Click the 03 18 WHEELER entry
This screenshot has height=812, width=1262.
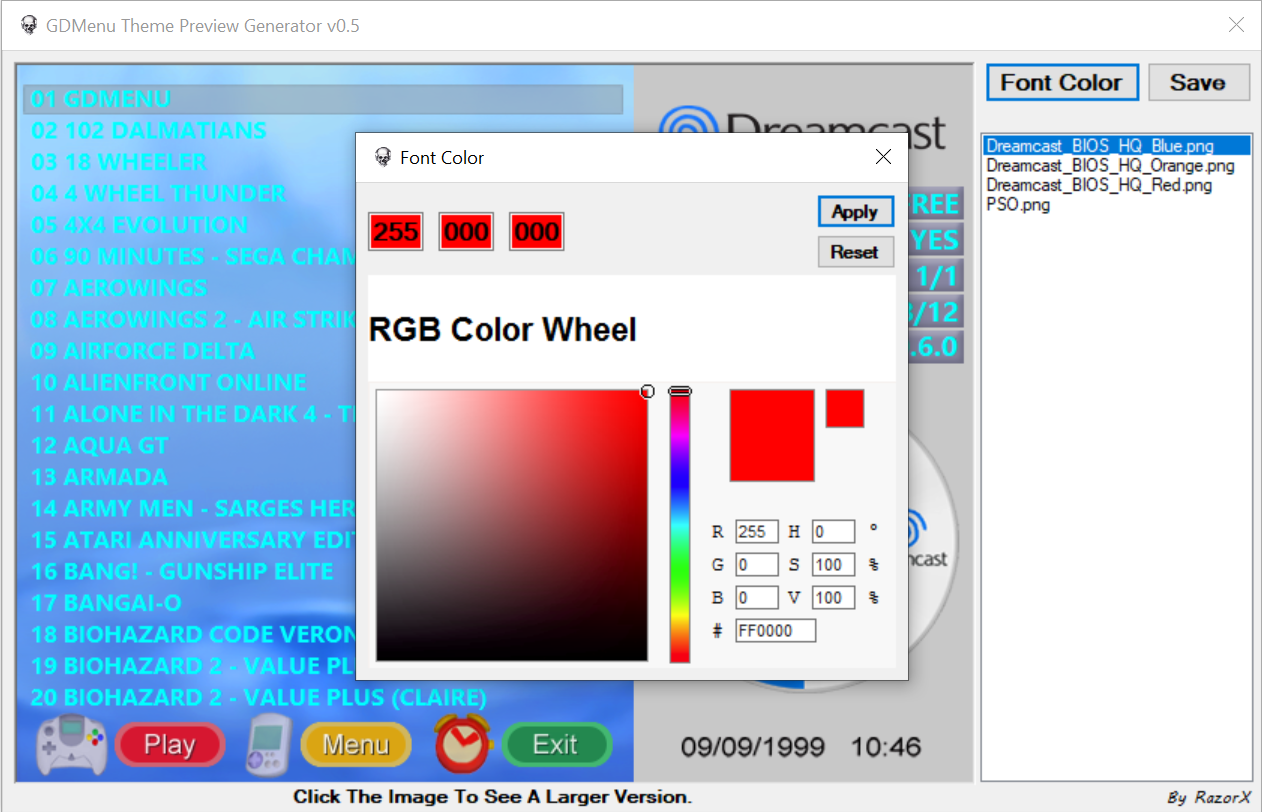coord(119,162)
